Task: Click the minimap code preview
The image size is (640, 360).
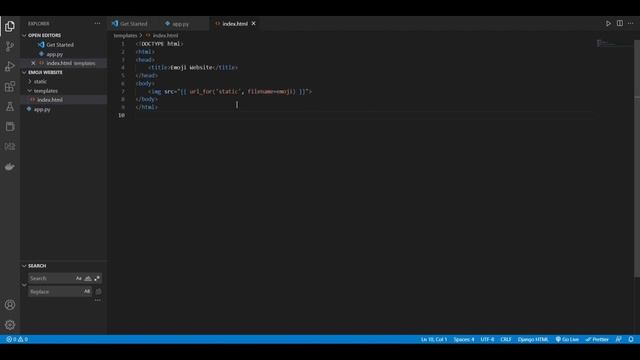Action: tap(613, 43)
